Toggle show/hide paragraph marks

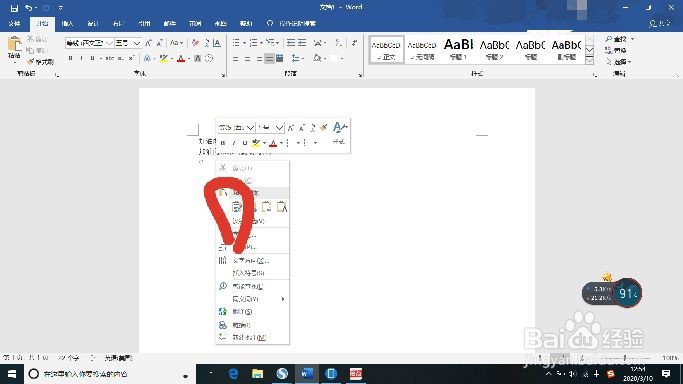(x=355, y=43)
